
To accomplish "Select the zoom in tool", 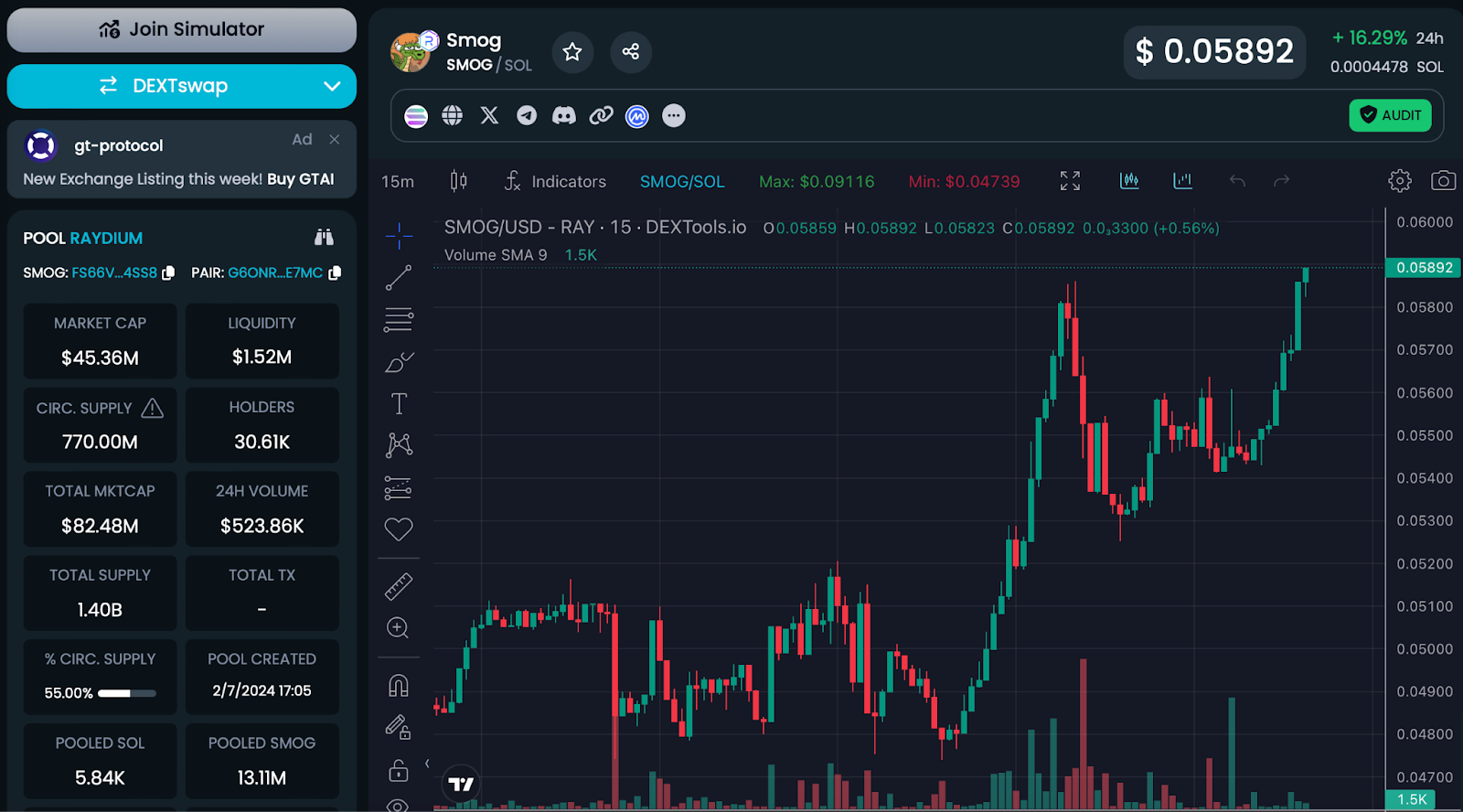I will pos(398,628).
